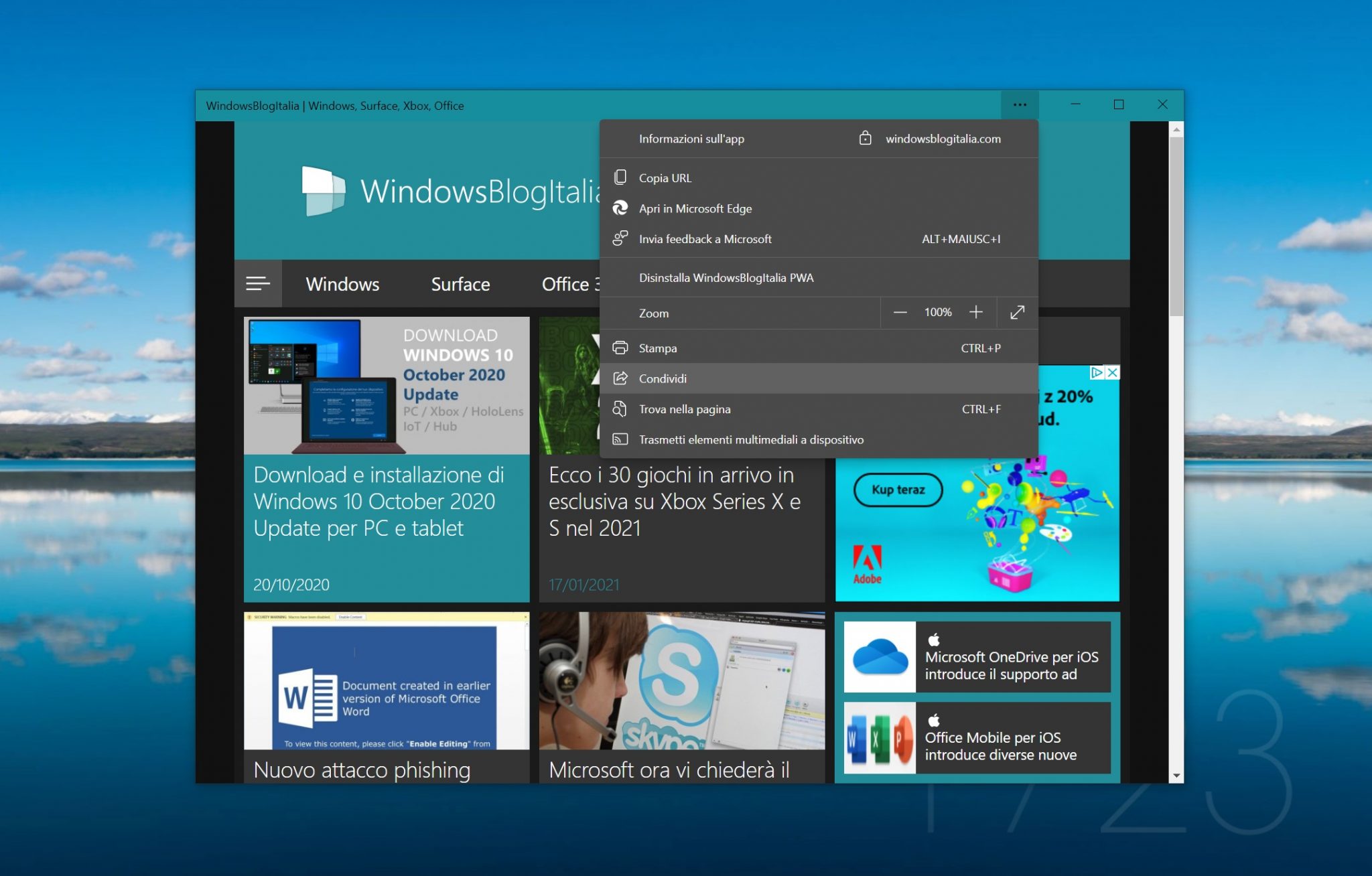Click the Adobe logo in the ad
This screenshot has width=1372, height=876.
(x=867, y=565)
